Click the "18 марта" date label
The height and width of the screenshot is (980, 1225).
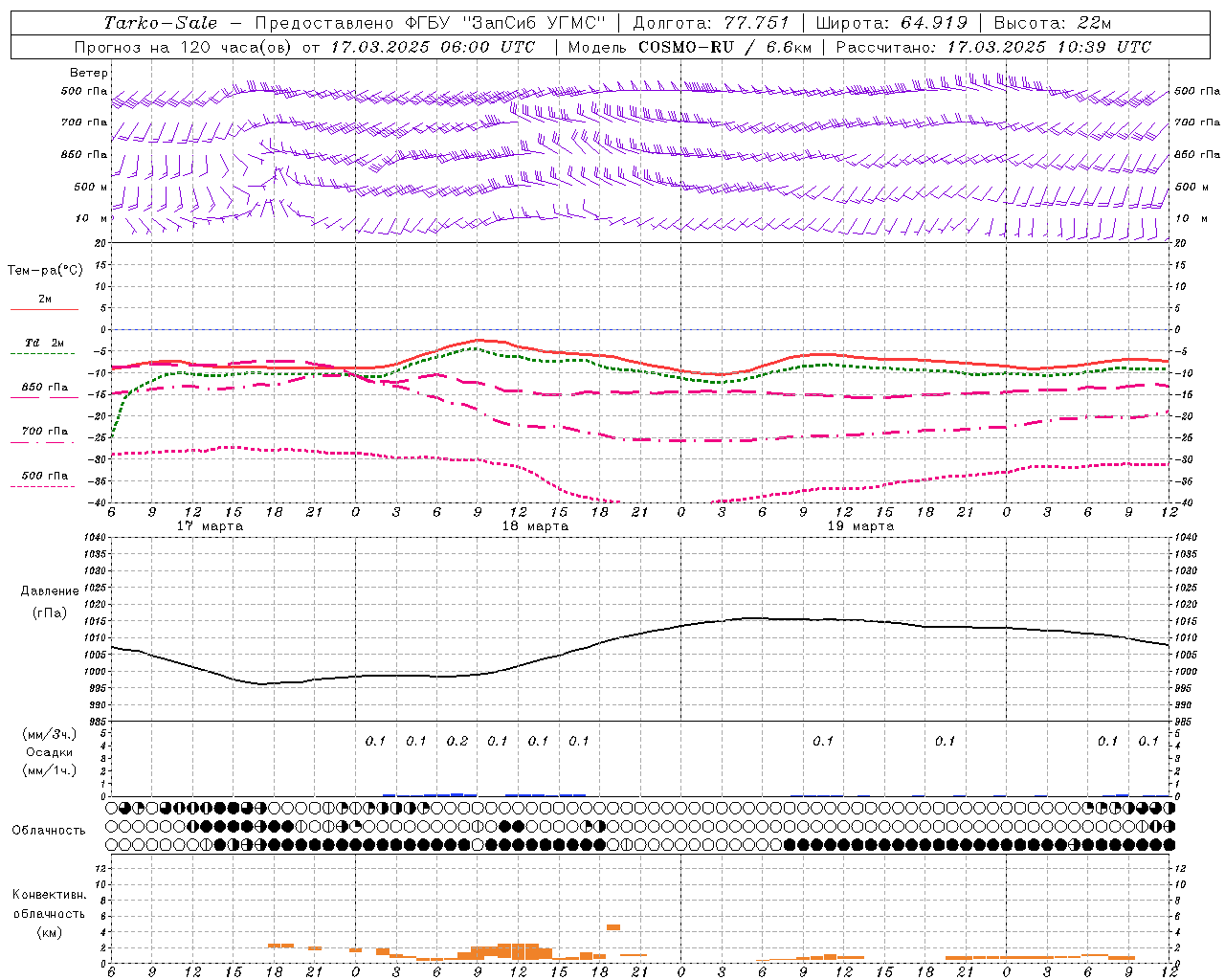click(x=536, y=526)
